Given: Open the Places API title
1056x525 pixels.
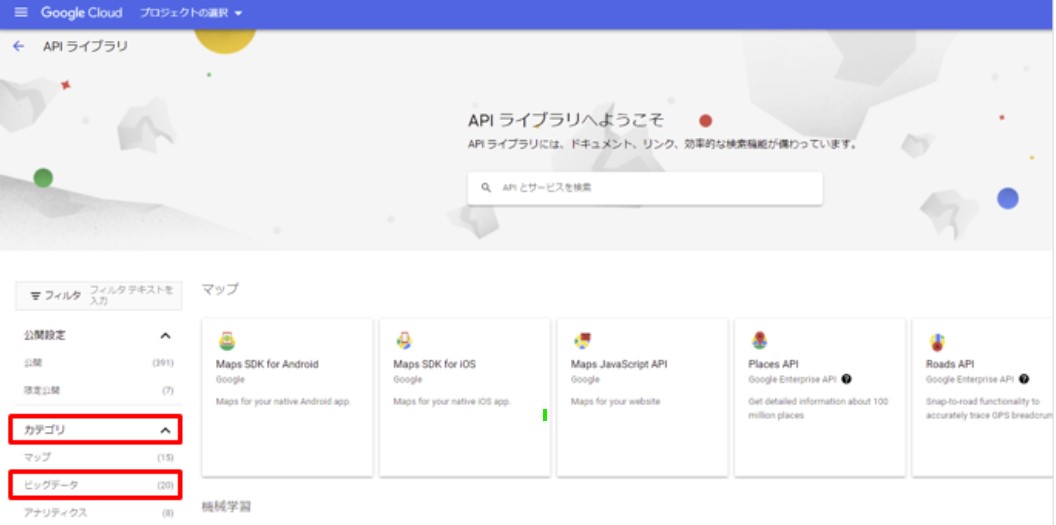Looking at the screenshot, I should click(x=773, y=364).
